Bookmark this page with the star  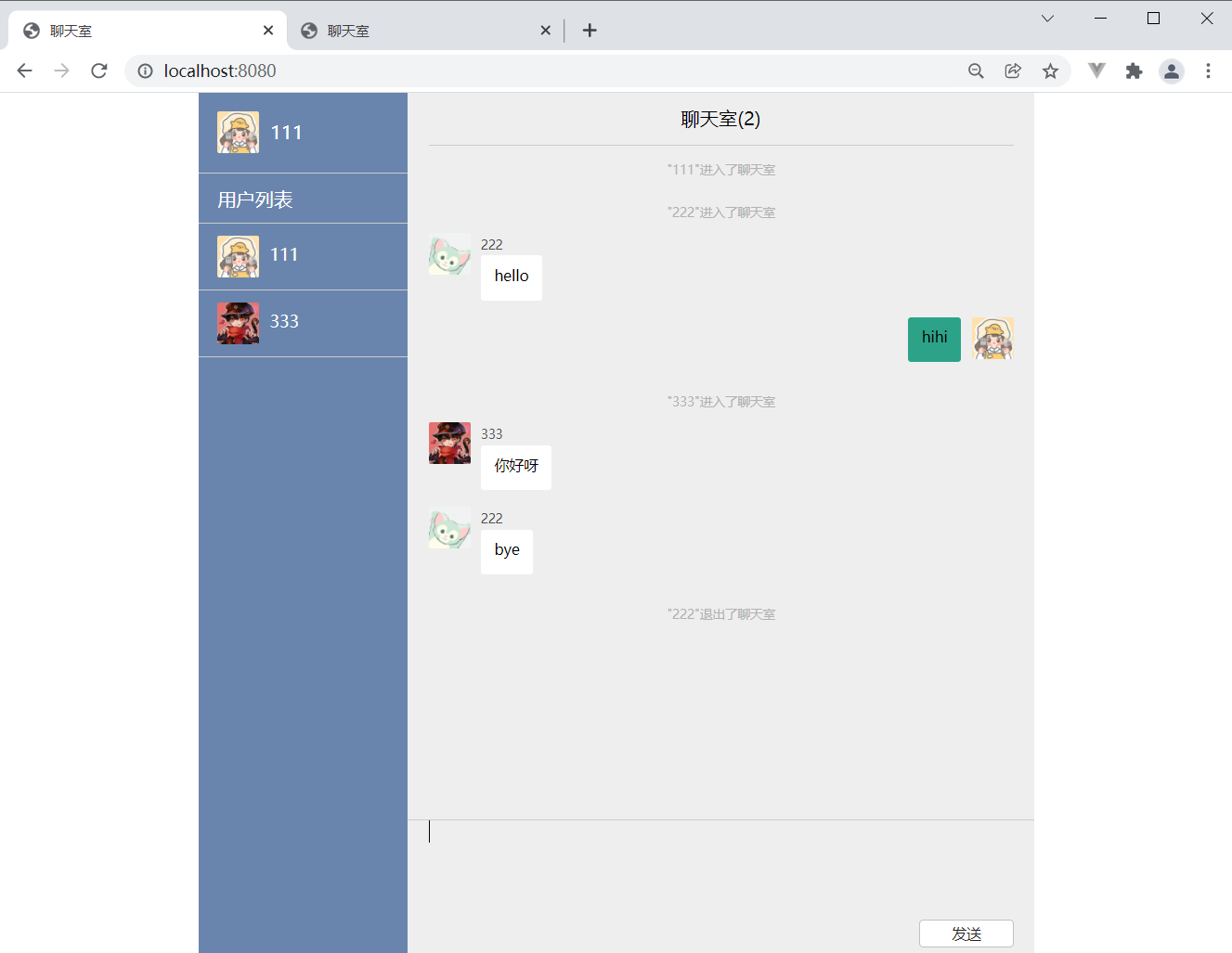point(1050,71)
